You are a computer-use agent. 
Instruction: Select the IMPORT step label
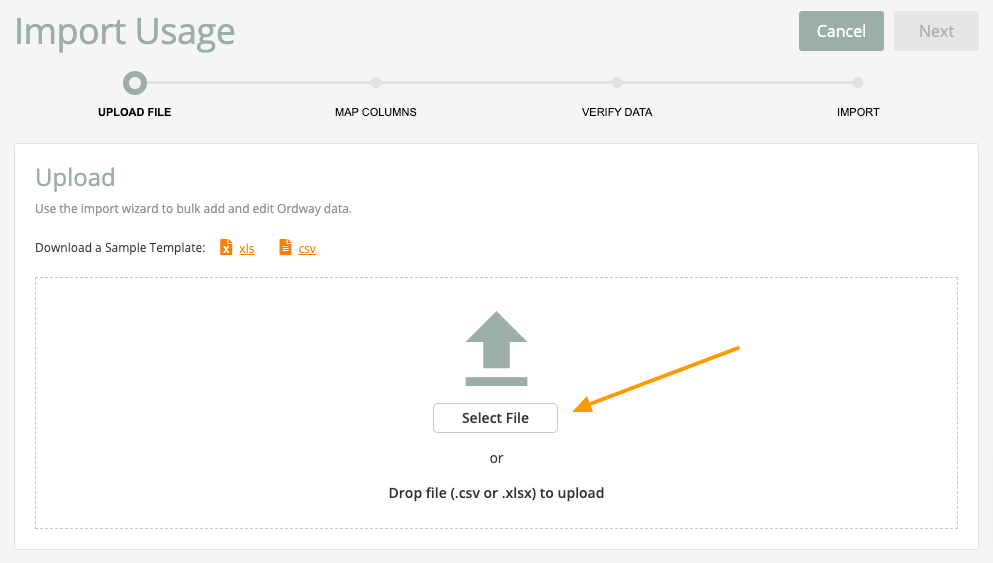click(858, 112)
